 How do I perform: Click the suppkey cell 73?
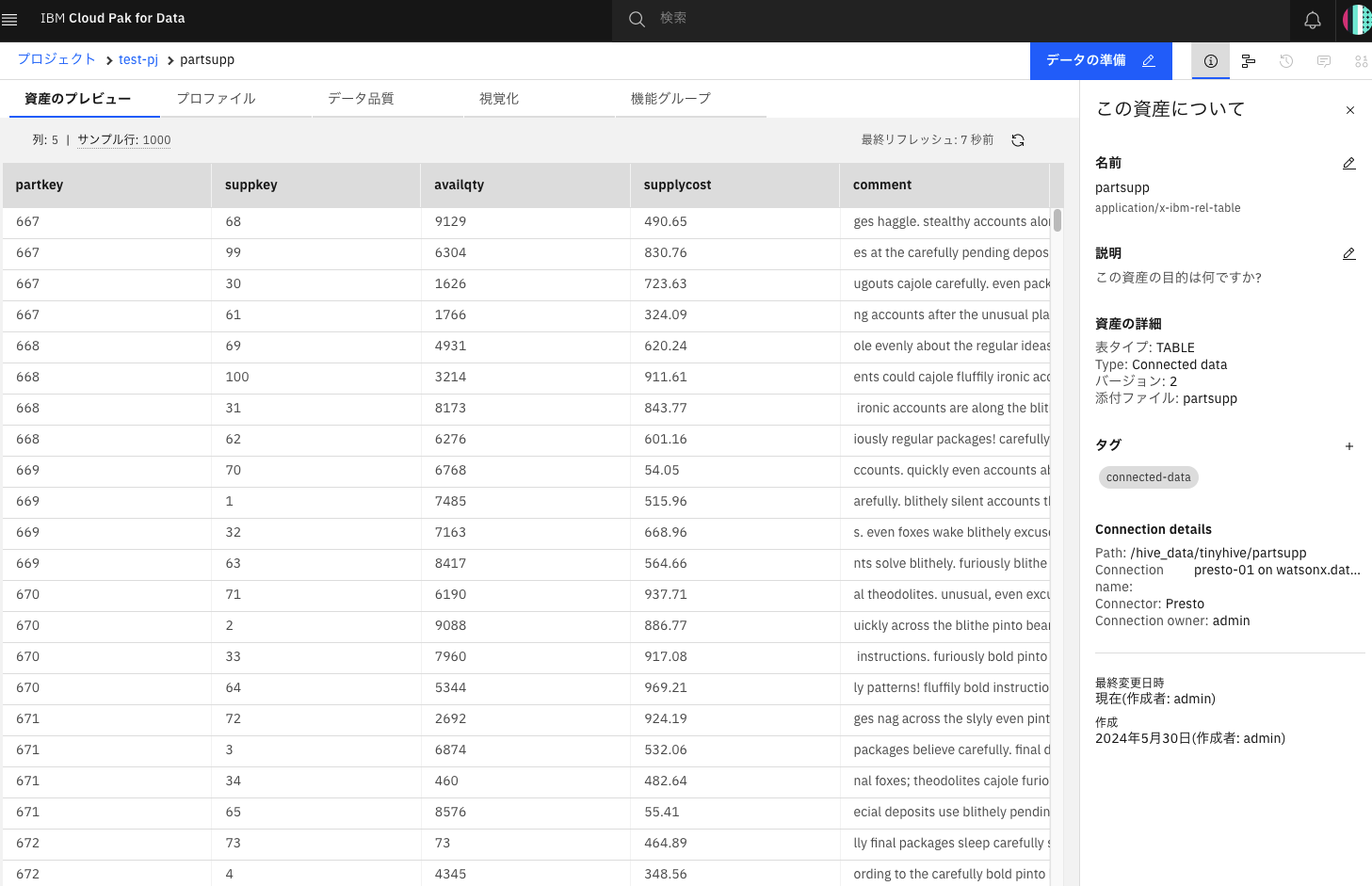tap(316, 844)
